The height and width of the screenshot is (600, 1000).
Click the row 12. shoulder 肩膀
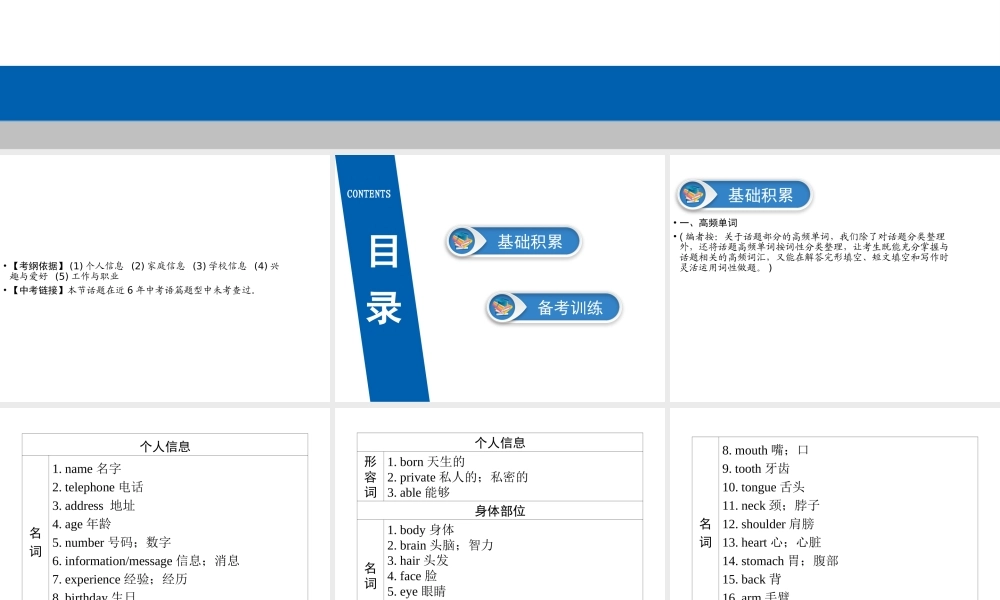point(768,524)
